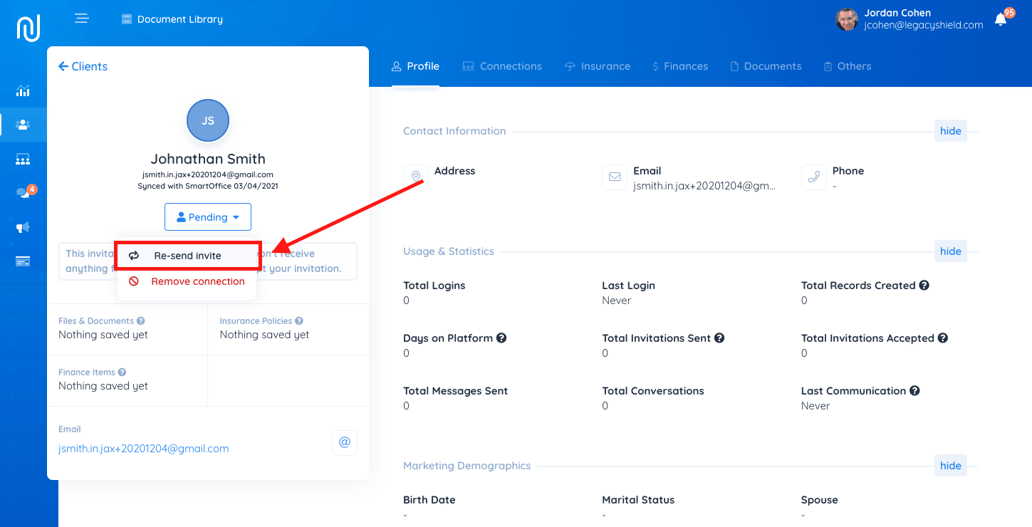Click the Spouse label
The image size is (1032, 527).
coord(819,500)
